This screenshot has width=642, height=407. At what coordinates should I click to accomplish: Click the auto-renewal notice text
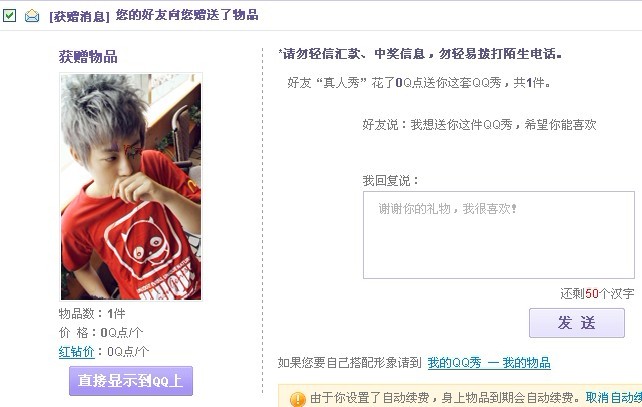[445, 398]
